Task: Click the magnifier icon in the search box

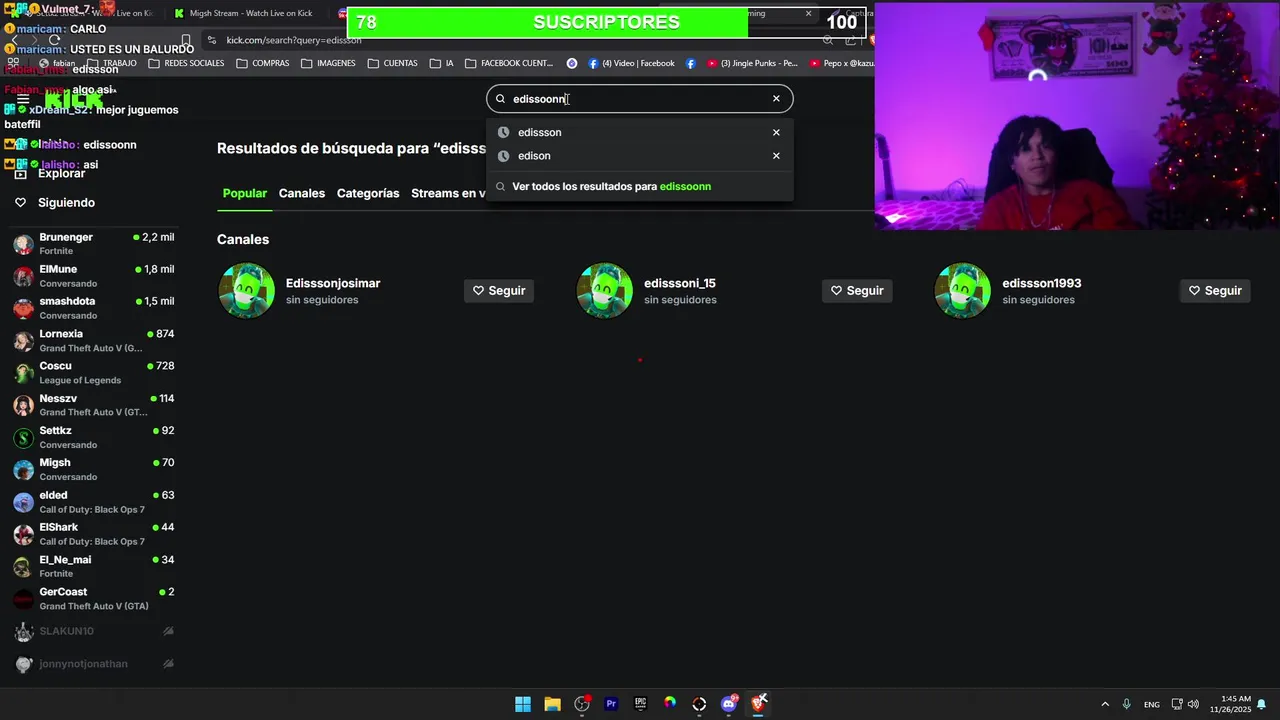Action: 501,99
